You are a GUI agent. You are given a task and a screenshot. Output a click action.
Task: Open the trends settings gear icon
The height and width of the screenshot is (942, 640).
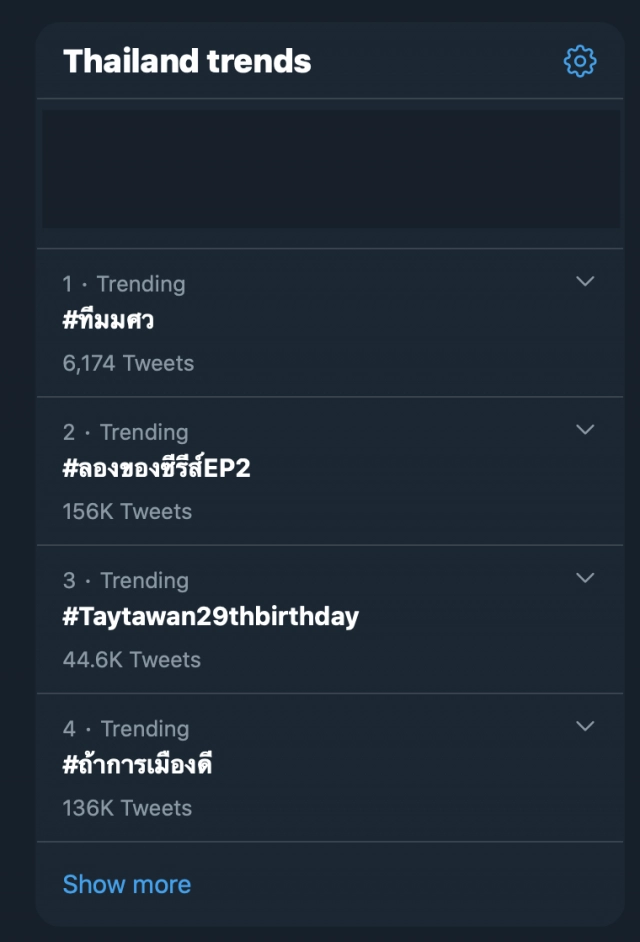tap(580, 61)
